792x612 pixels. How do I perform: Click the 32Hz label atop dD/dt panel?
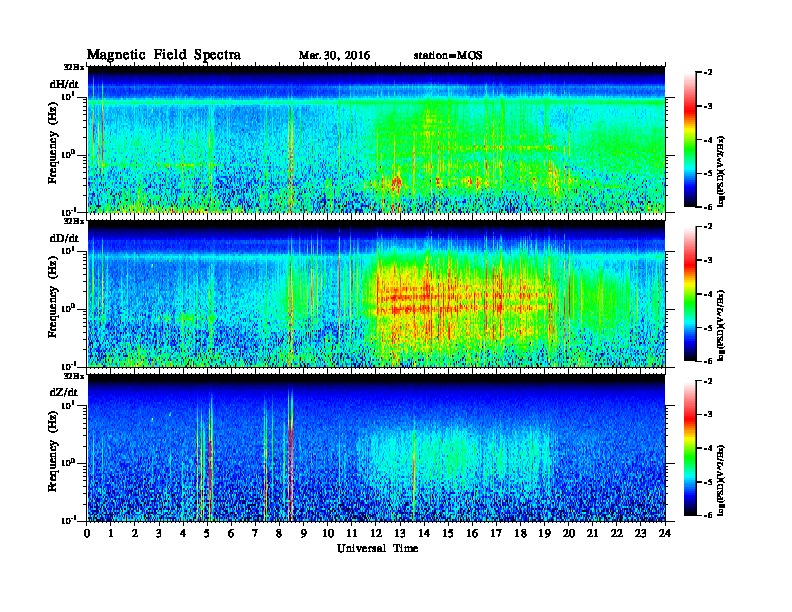click(74, 221)
